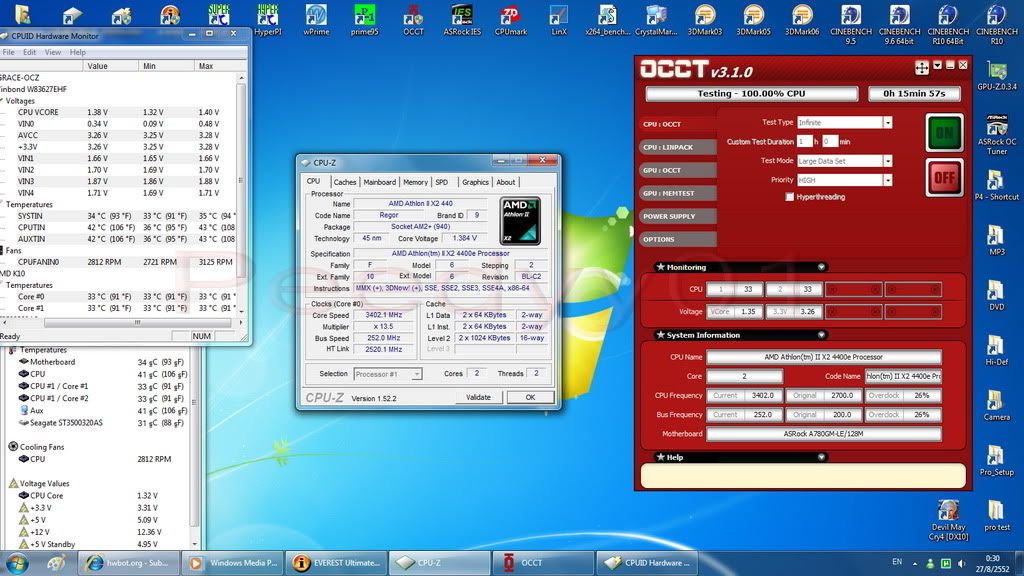1024x576 pixels.
Task: Open the P4 - Shortcut desktop icon
Action: click(997, 185)
